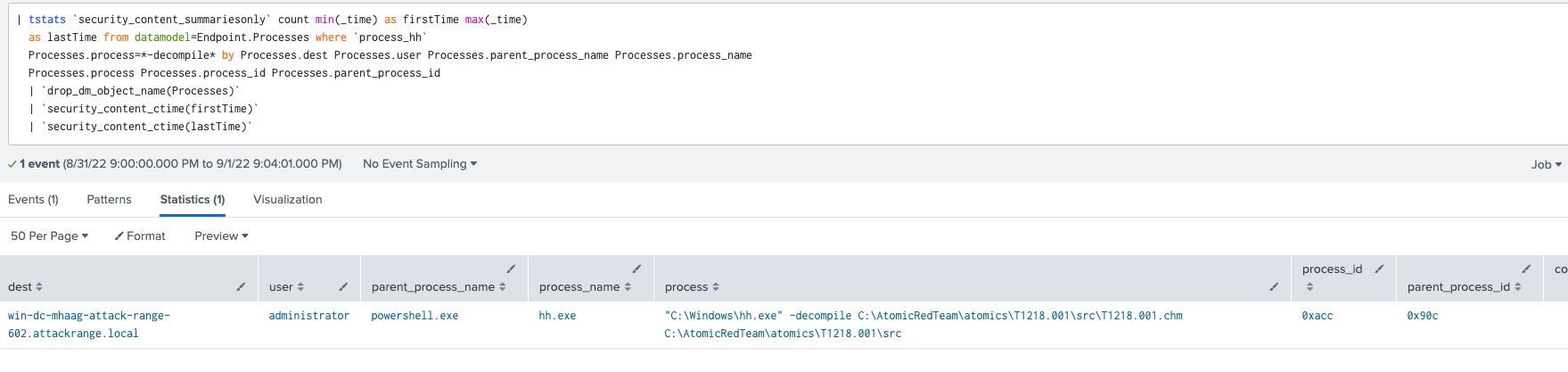Open the Preview dropdown
Image resolution: width=1568 pixels, height=372 pixels.
click(x=221, y=236)
